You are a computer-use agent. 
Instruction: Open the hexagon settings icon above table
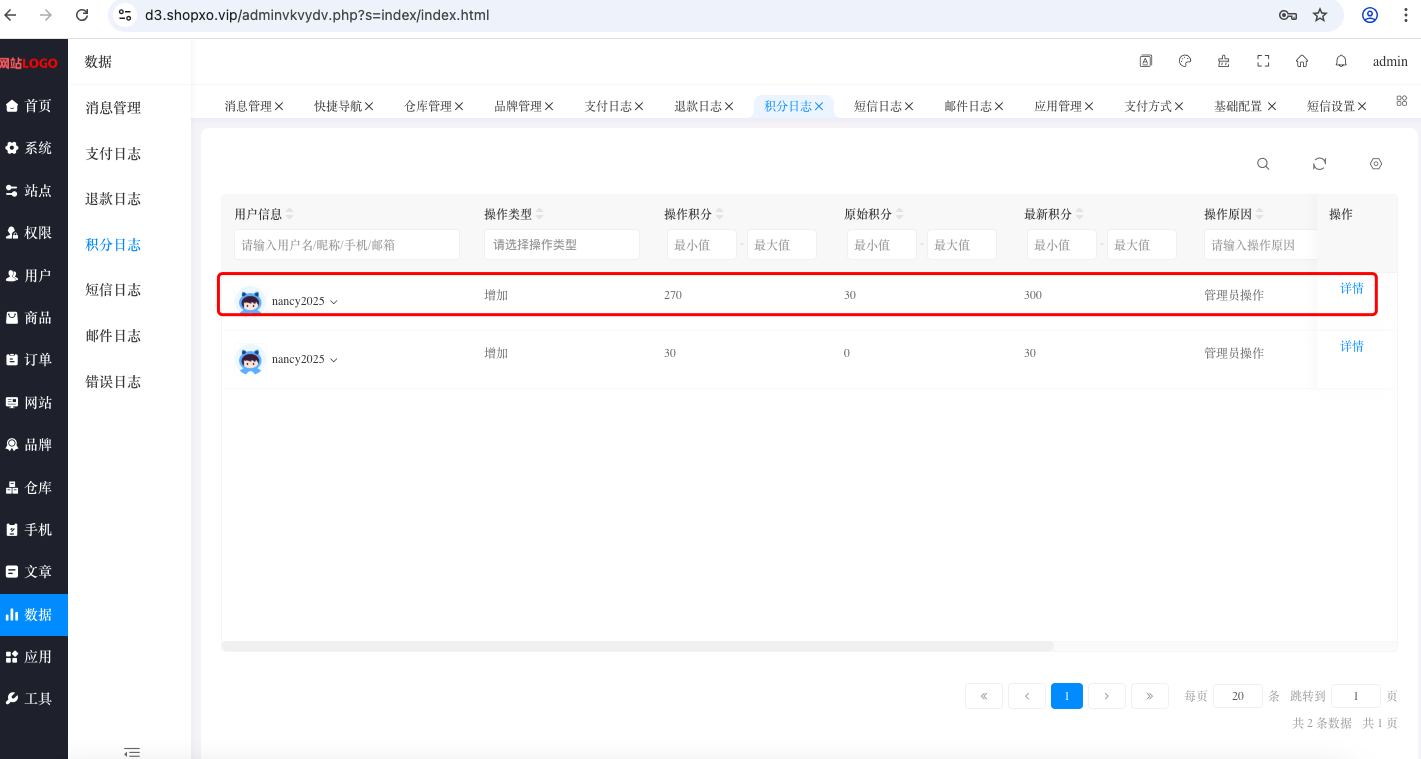click(1376, 164)
